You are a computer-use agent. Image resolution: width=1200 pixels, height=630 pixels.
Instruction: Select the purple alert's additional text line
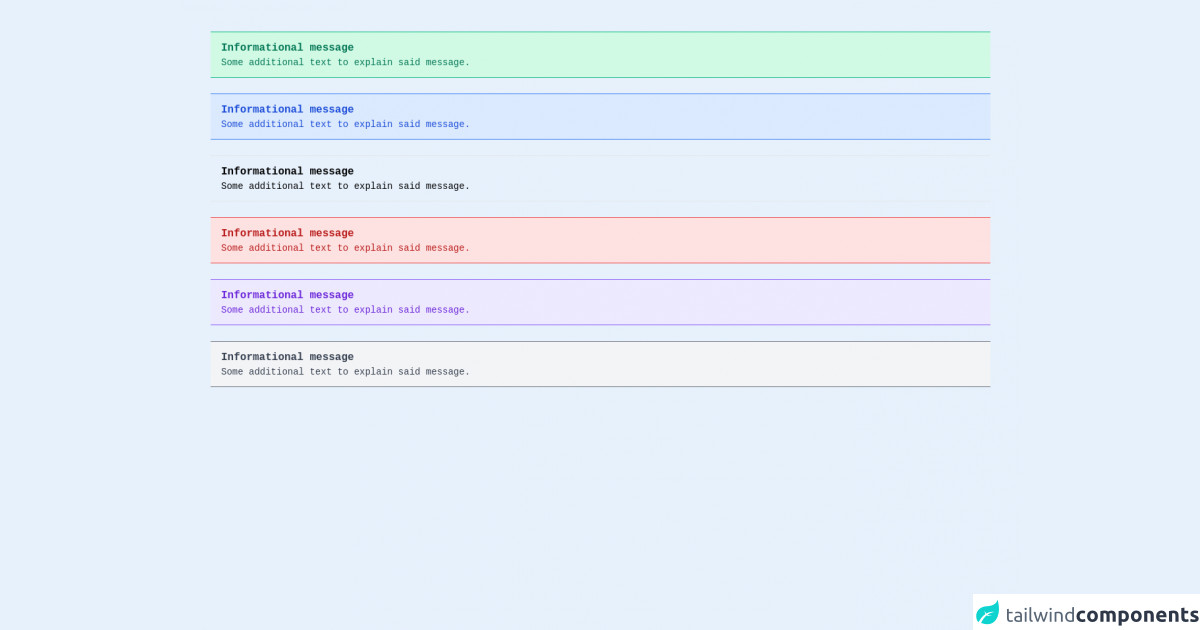pyautogui.click(x=345, y=310)
